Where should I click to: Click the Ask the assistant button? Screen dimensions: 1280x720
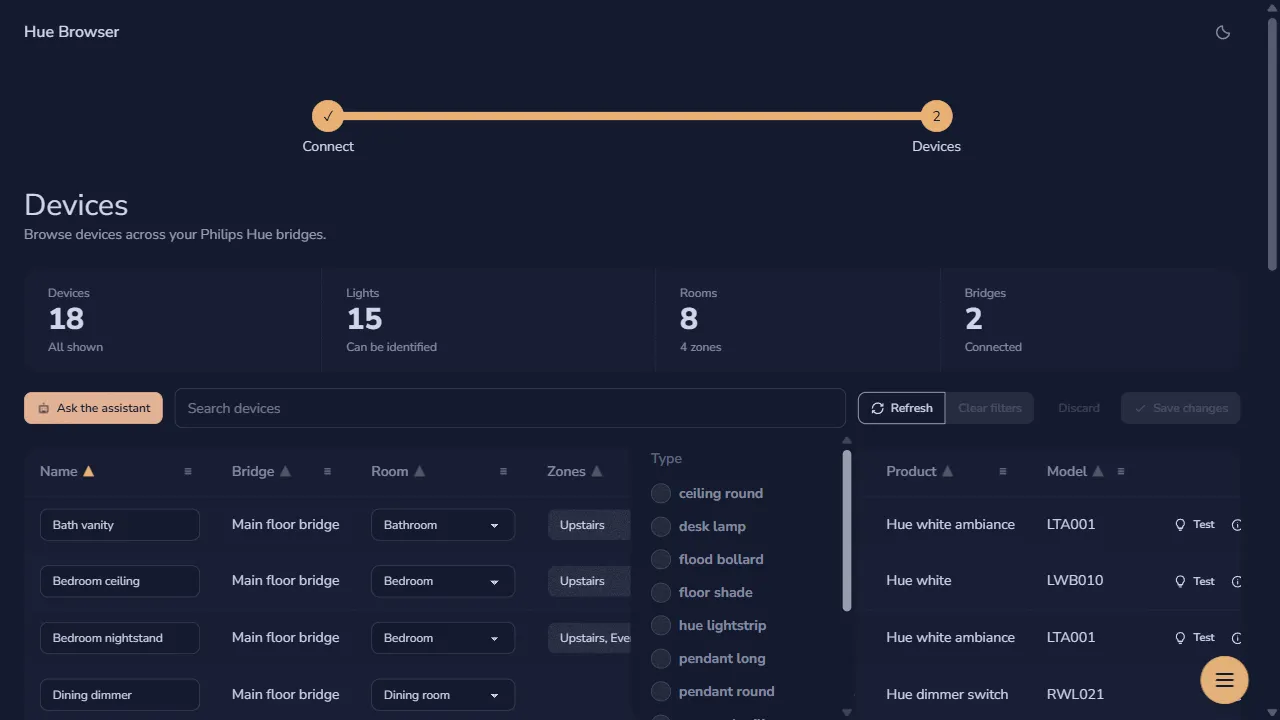coord(93,408)
